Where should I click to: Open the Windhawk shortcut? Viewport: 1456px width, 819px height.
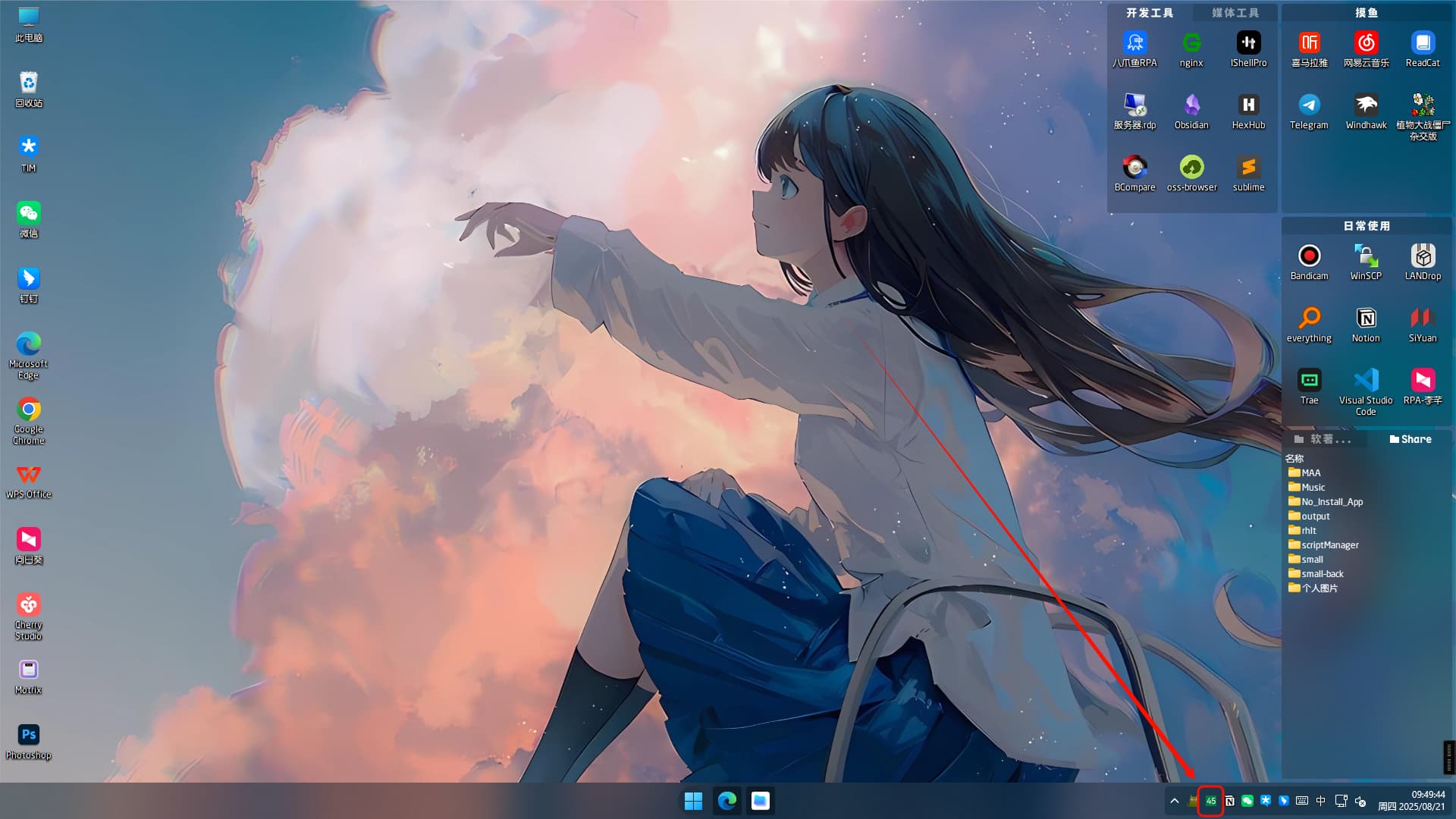click(x=1366, y=111)
